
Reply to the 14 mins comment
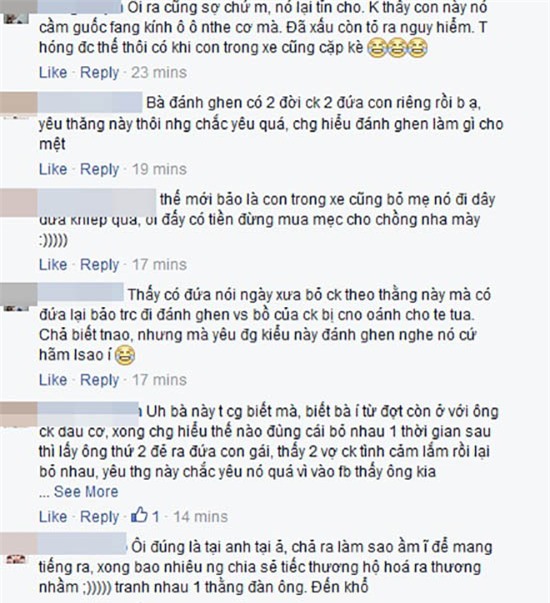(x=100, y=517)
